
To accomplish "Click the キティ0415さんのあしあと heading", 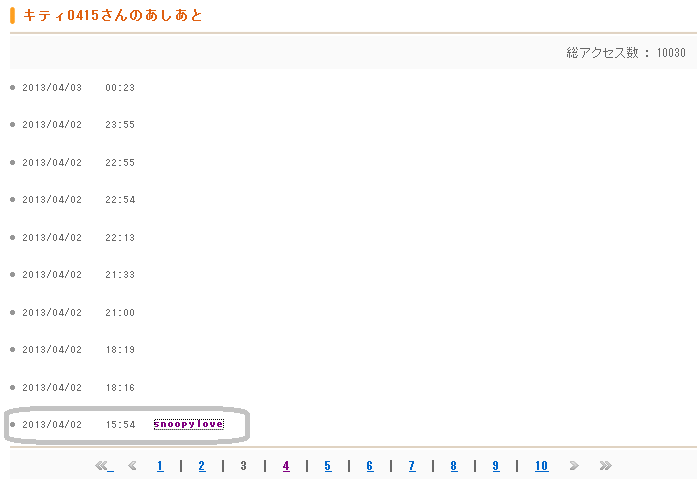I will pyautogui.click(x=113, y=16).
